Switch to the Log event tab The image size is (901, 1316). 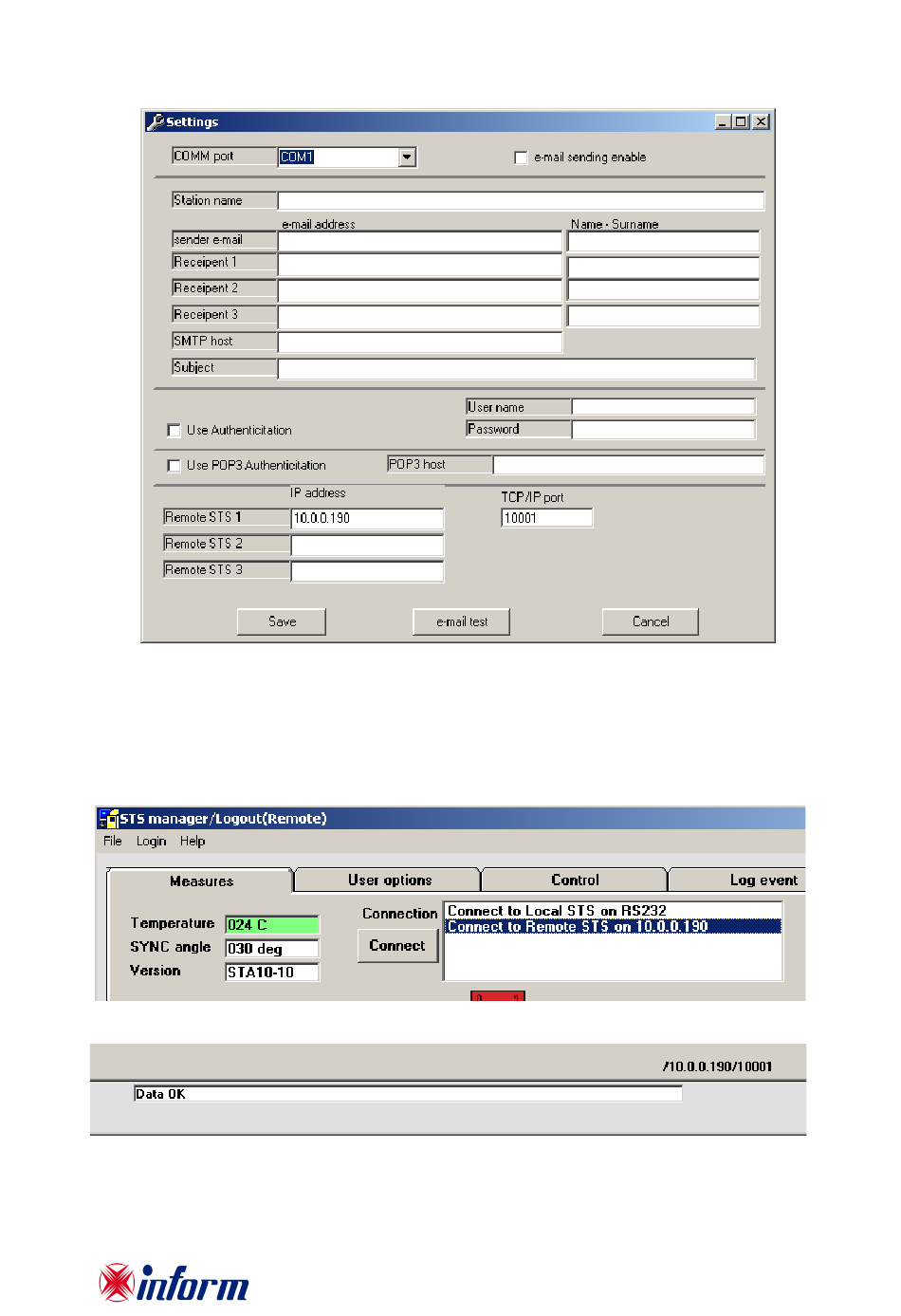pos(738,880)
